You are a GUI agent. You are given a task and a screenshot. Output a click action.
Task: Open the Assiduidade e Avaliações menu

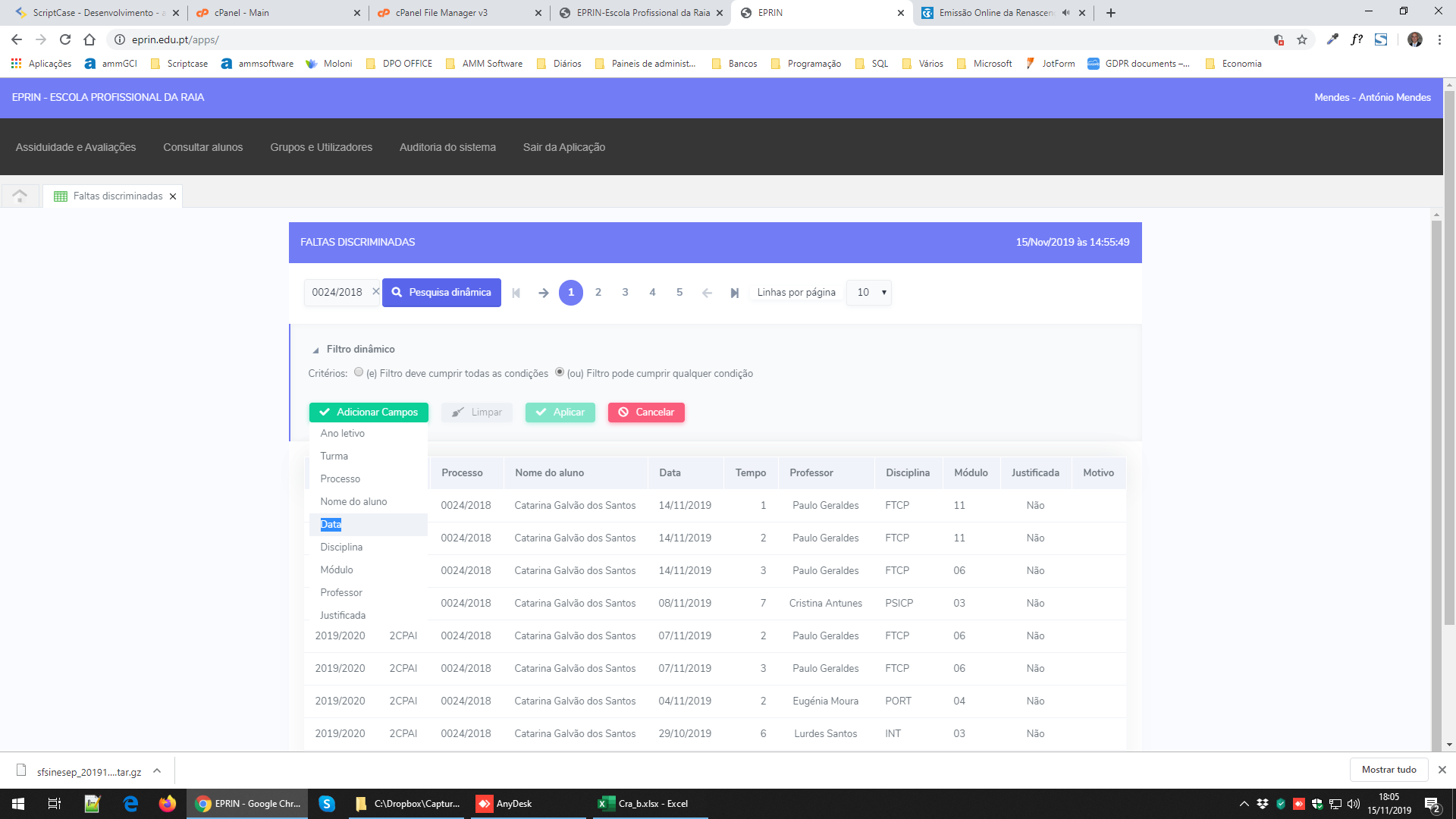(x=76, y=147)
